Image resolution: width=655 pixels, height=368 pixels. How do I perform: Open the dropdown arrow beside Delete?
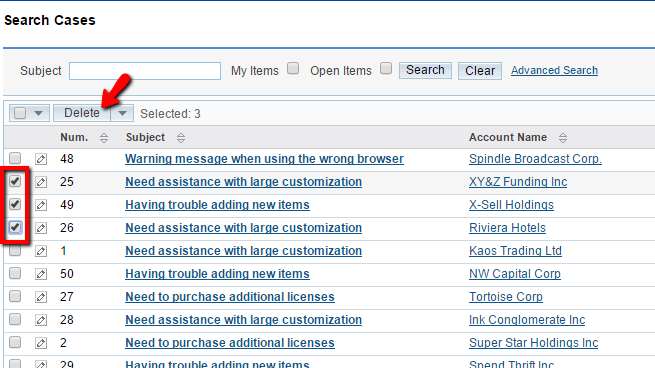[122, 113]
